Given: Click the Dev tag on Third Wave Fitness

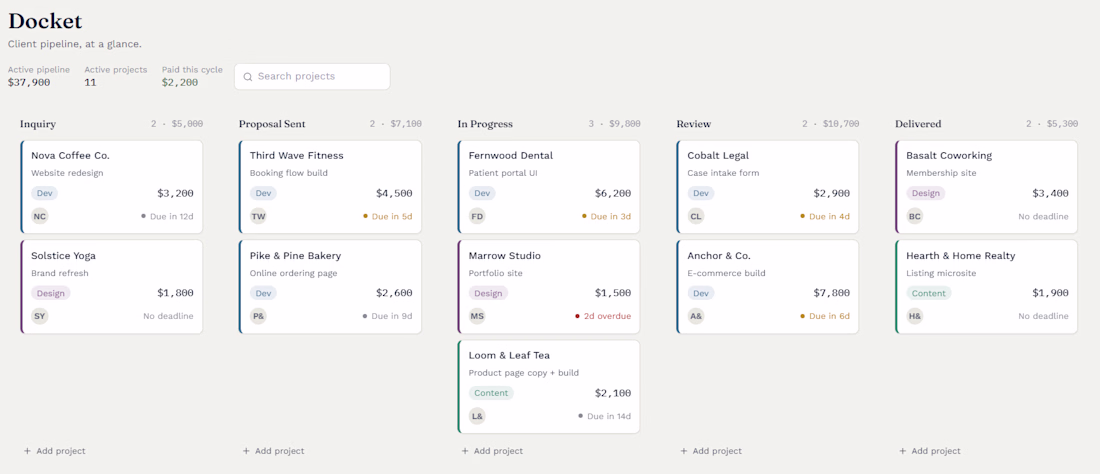Looking at the screenshot, I should (263, 194).
